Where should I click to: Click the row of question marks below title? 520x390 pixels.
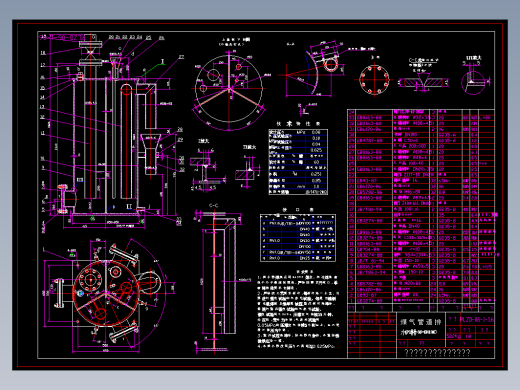pos(437,353)
